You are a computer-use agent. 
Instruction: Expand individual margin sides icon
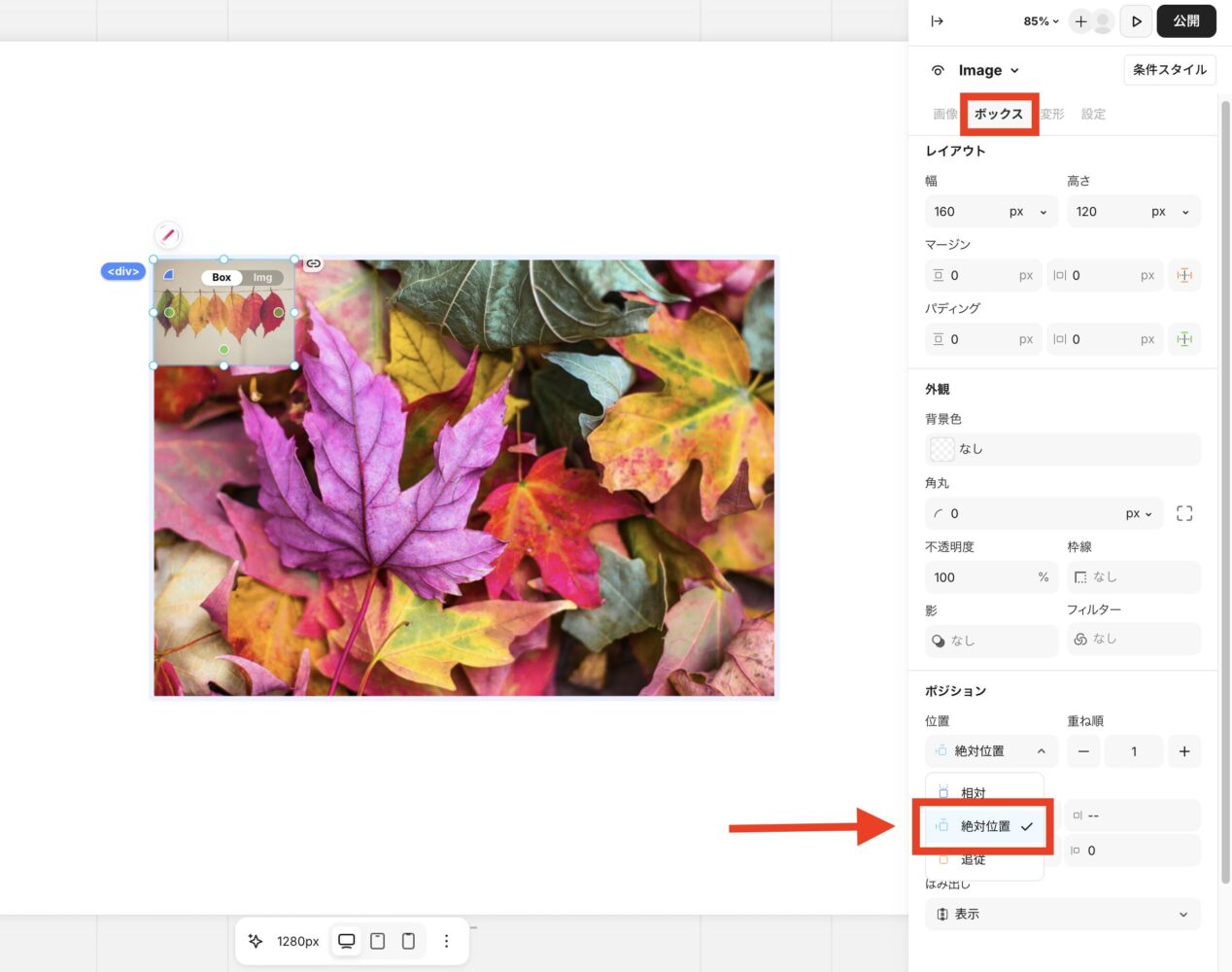point(1184,275)
